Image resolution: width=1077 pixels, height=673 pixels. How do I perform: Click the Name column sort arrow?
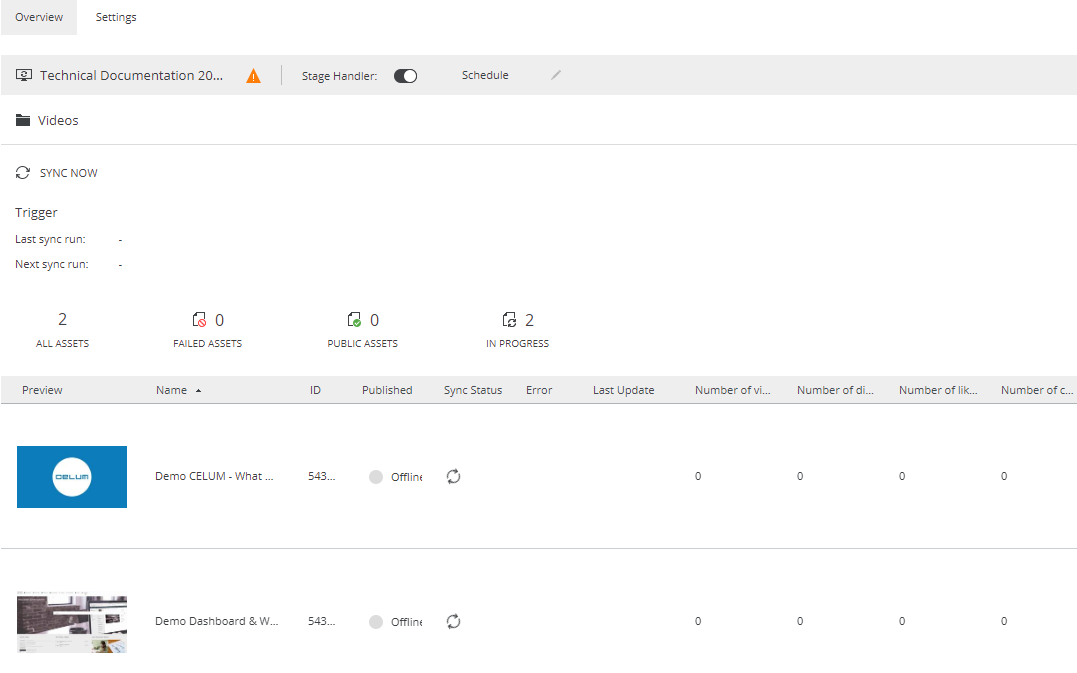[x=199, y=391]
